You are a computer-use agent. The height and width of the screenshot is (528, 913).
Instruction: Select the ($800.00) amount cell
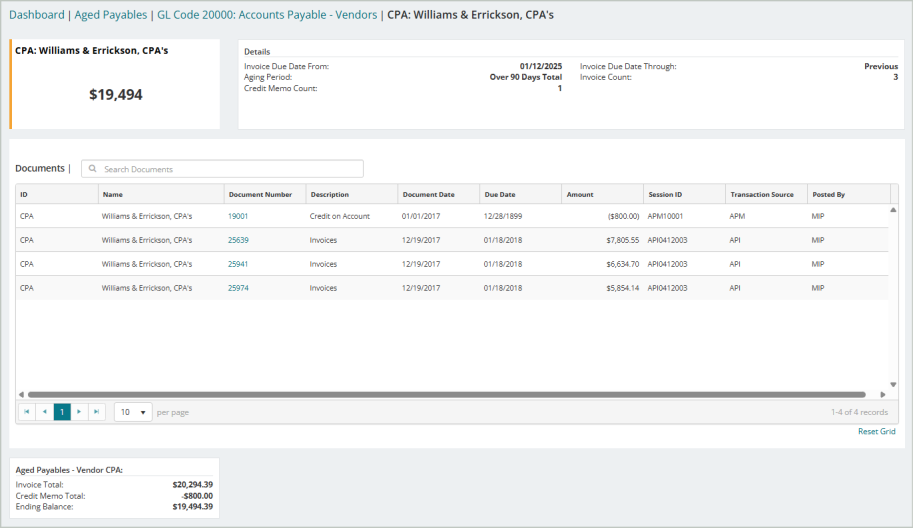point(603,216)
